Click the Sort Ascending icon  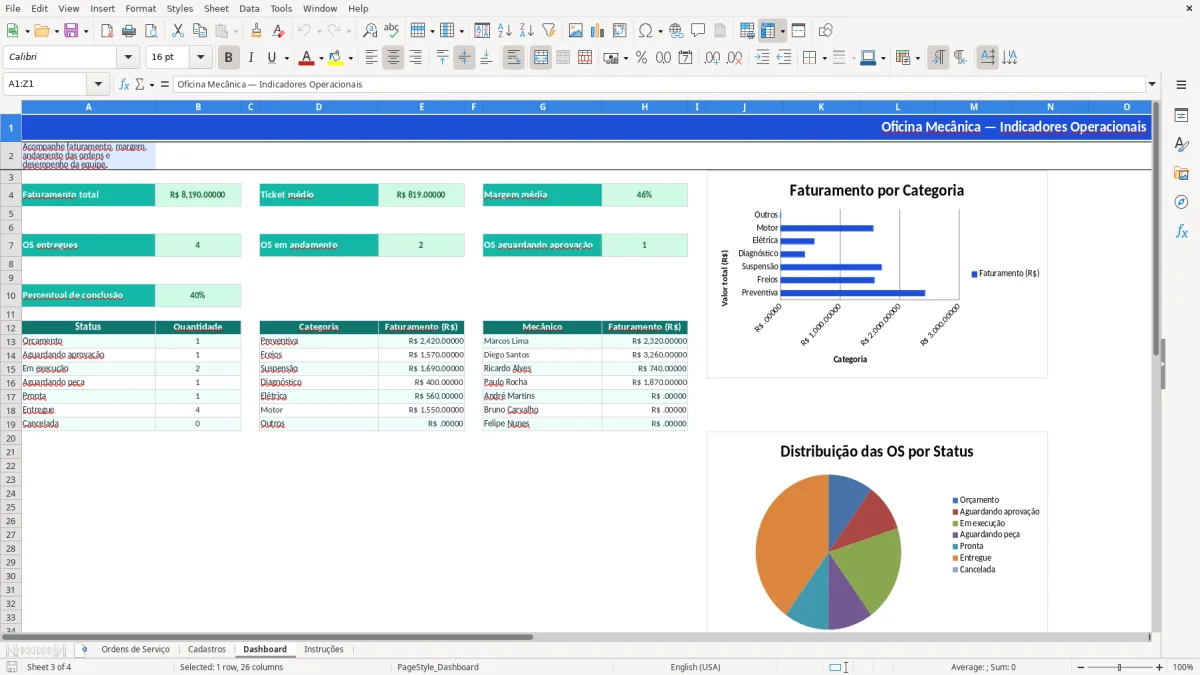505,31
